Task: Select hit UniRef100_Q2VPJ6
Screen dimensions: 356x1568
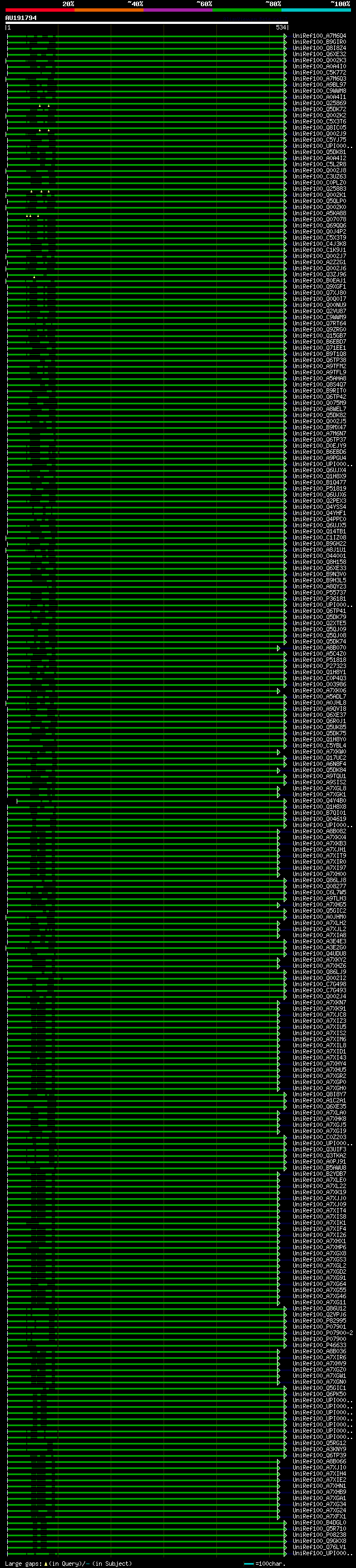Action: coord(319,1314)
